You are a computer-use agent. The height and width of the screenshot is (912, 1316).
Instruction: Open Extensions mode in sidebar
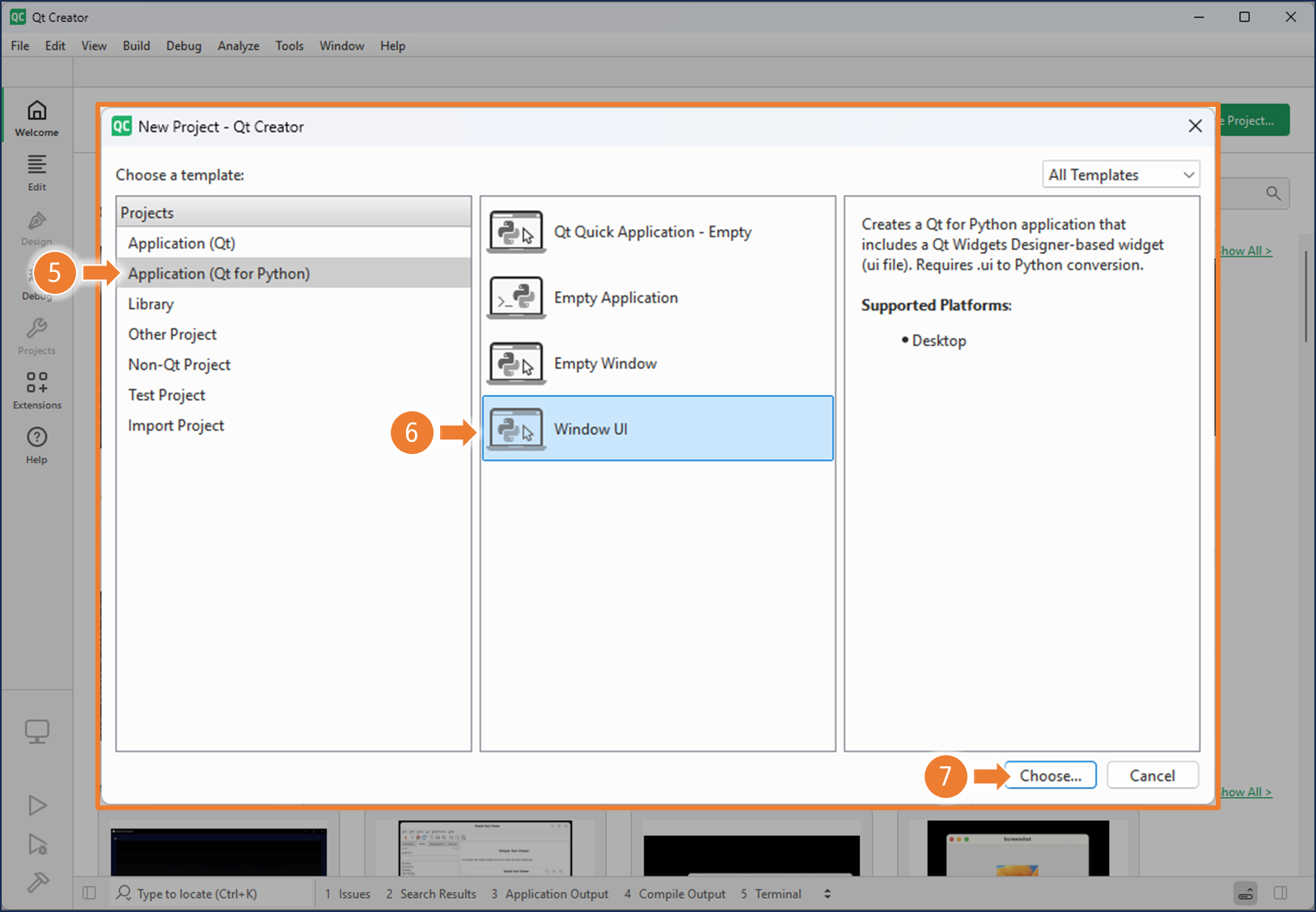click(x=36, y=391)
